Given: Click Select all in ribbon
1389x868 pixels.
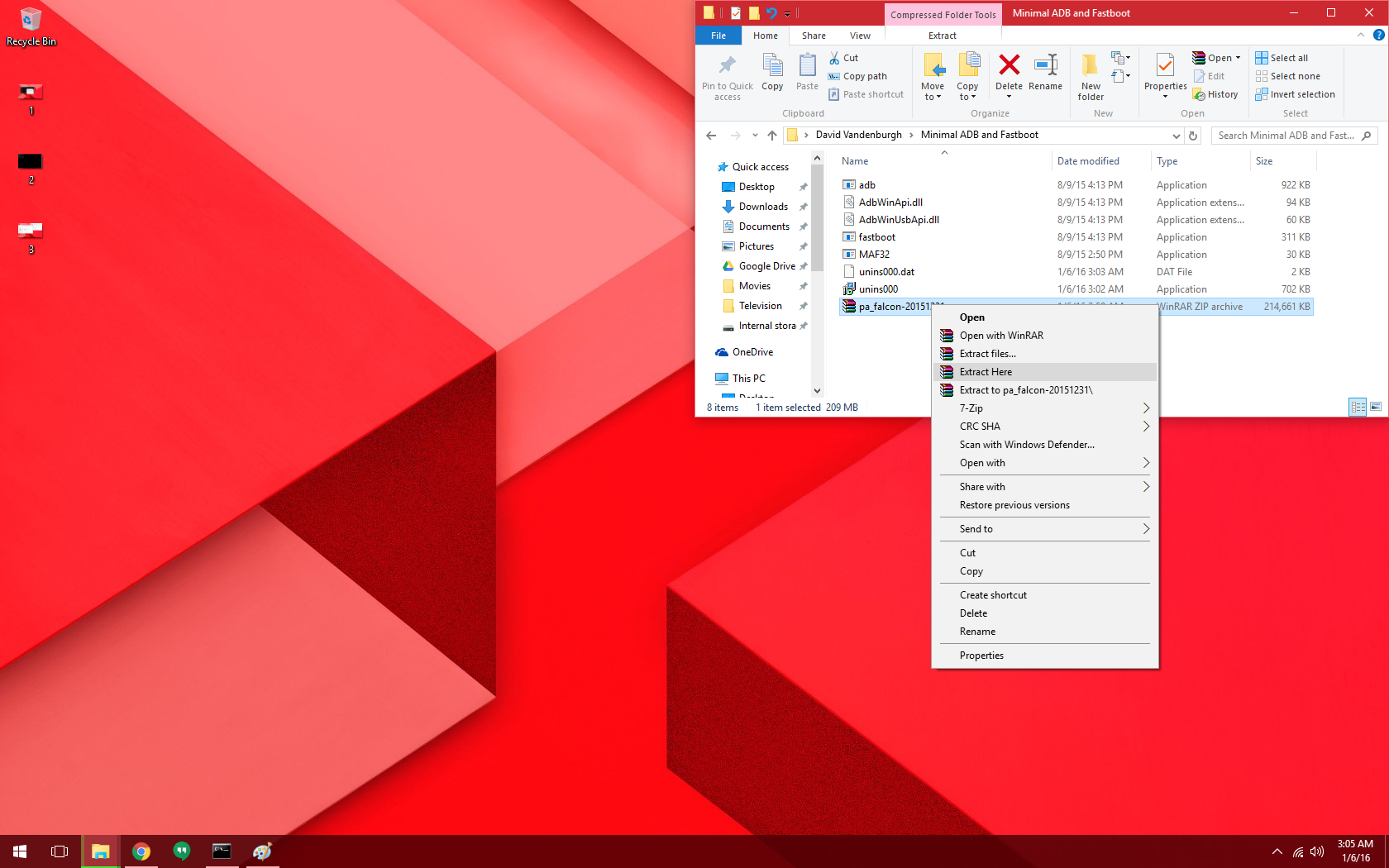Looking at the screenshot, I should point(1282,58).
